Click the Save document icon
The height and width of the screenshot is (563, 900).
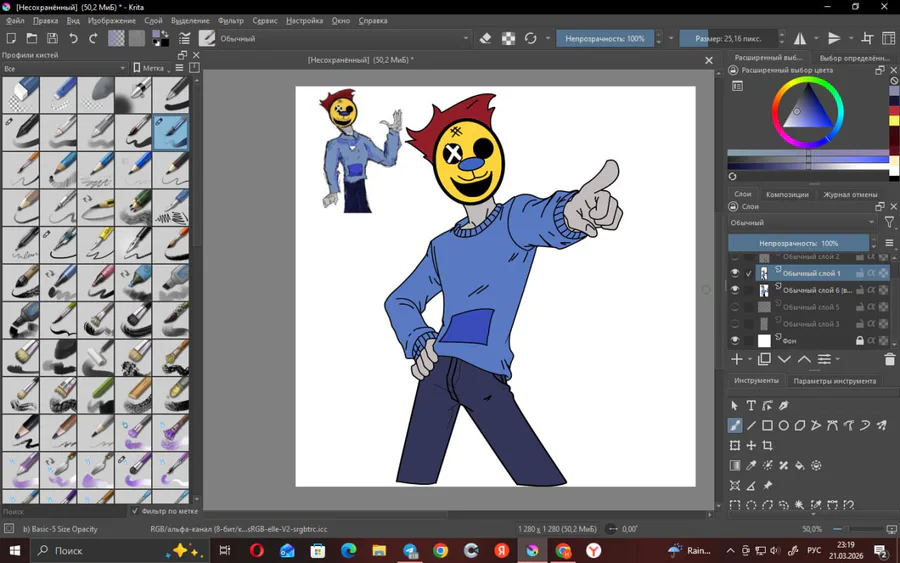pyautogui.click(x=52, y=39)
